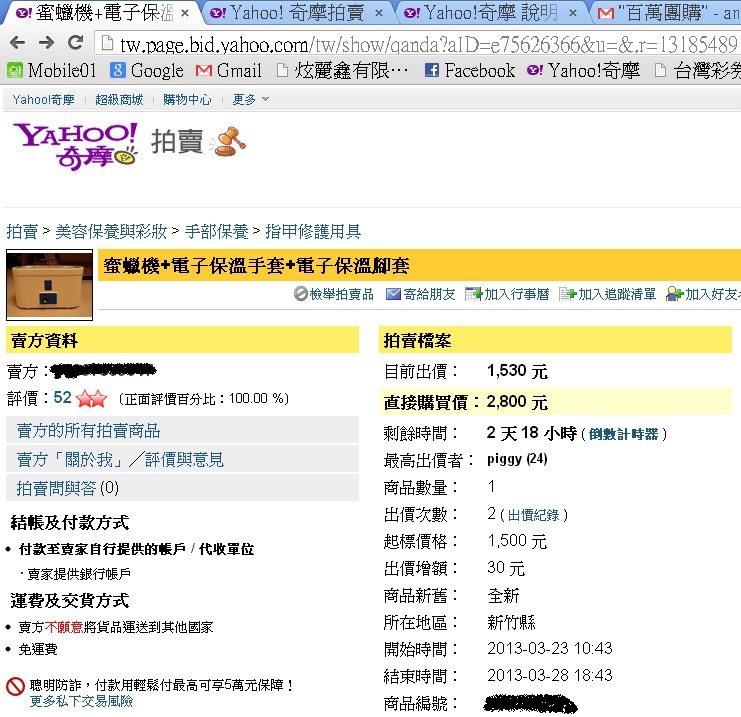Close the Yahoo! 奇摩拍賣 tab
Viewport: 741px width, 717px height.
coord(379,13)
